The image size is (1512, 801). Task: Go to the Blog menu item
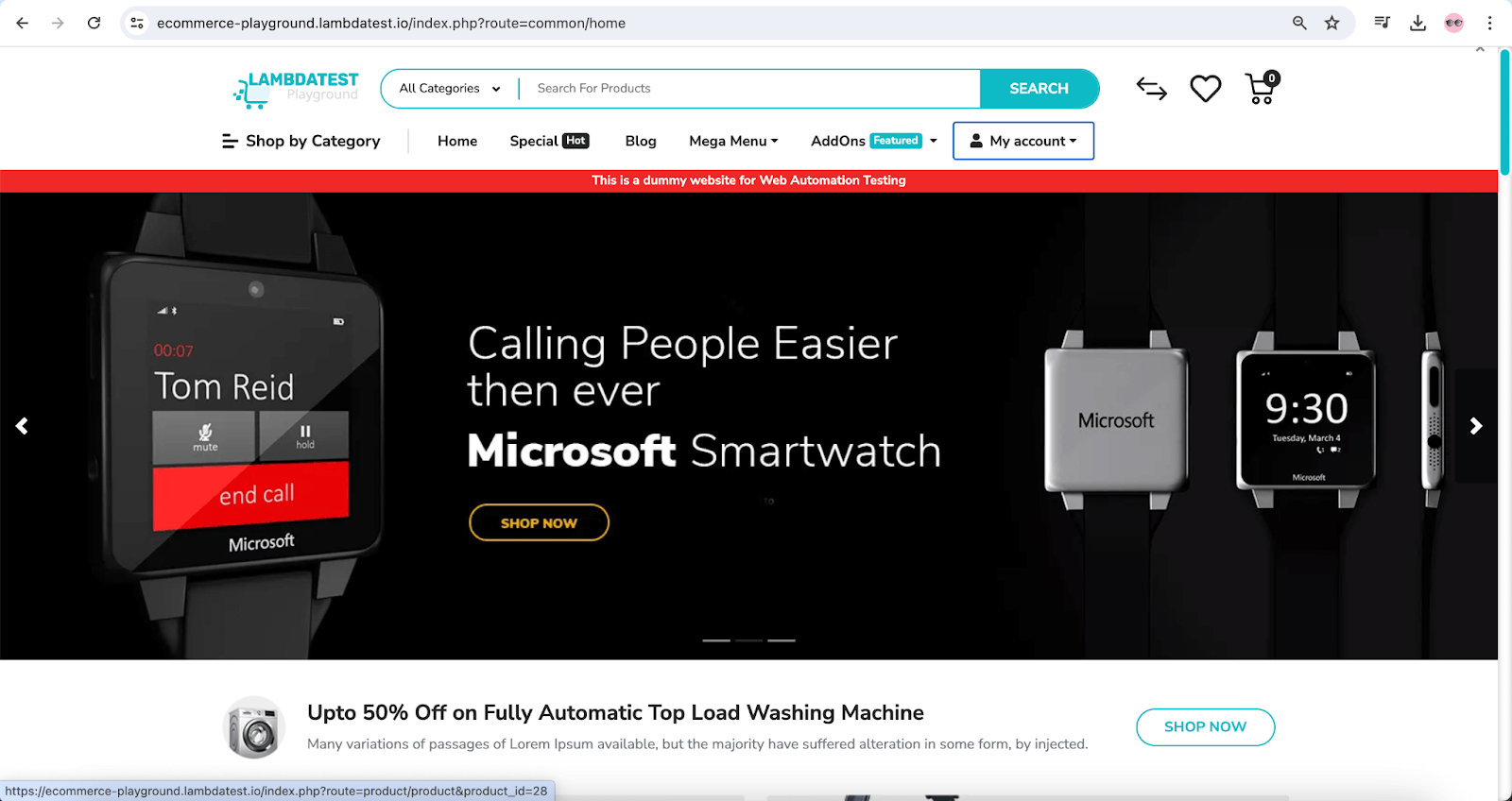click(641, 141)
